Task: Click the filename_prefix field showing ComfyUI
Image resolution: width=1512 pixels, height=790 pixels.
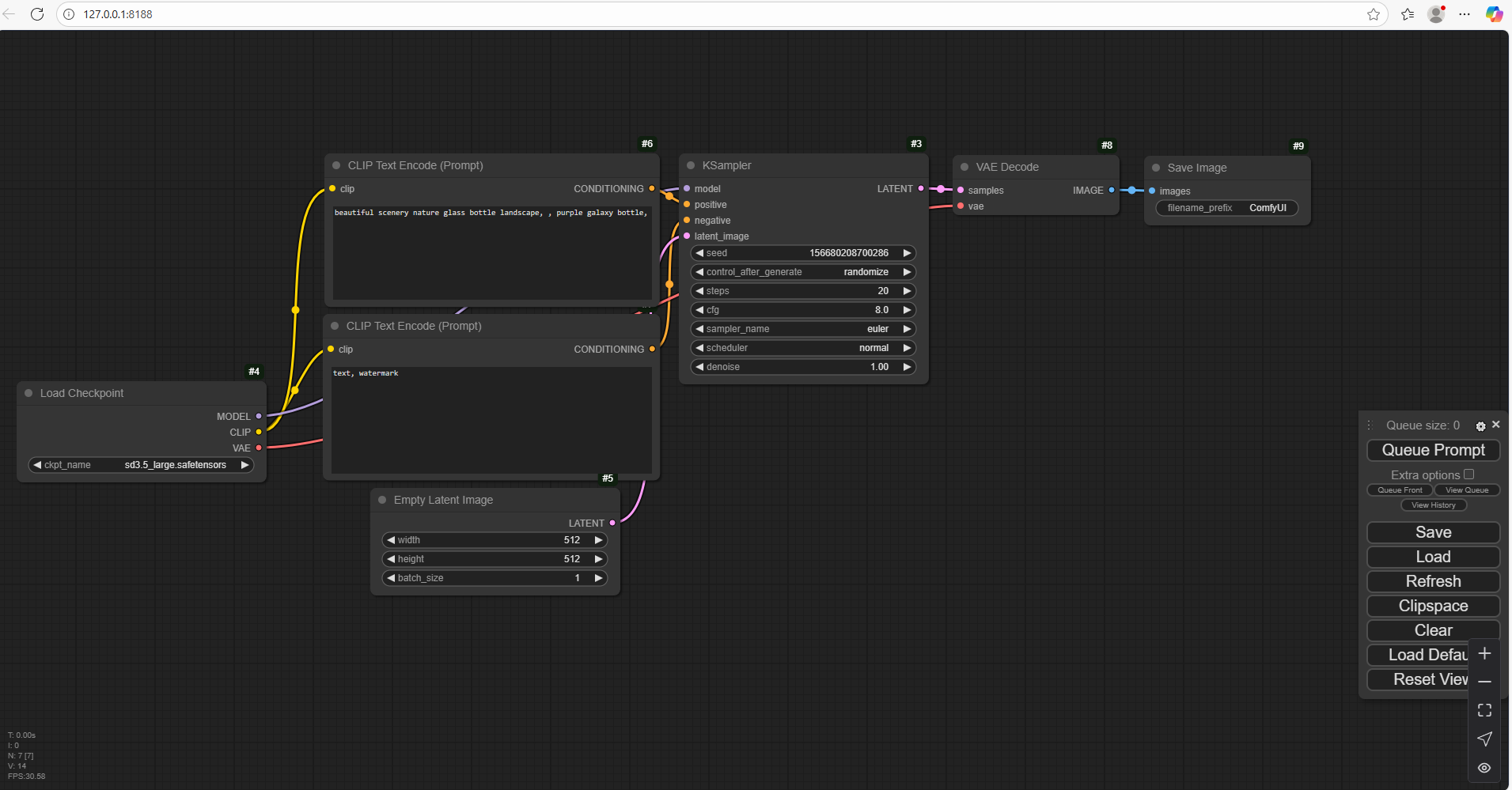Action: (x=1226, y=207)
